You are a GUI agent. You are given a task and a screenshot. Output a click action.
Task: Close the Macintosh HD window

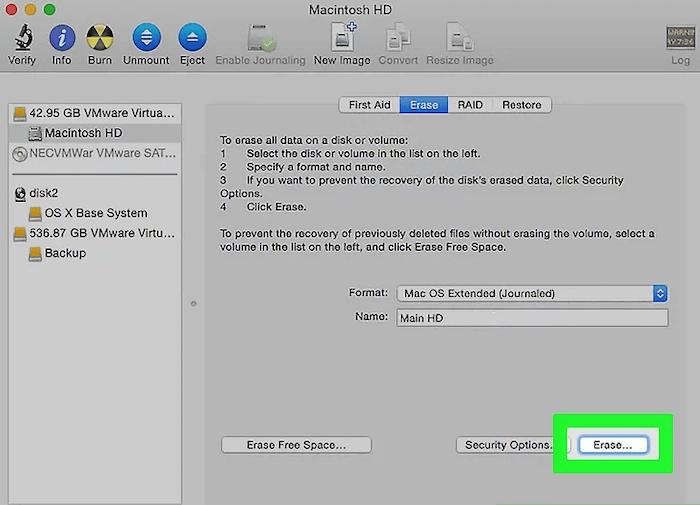coord(11,9)
